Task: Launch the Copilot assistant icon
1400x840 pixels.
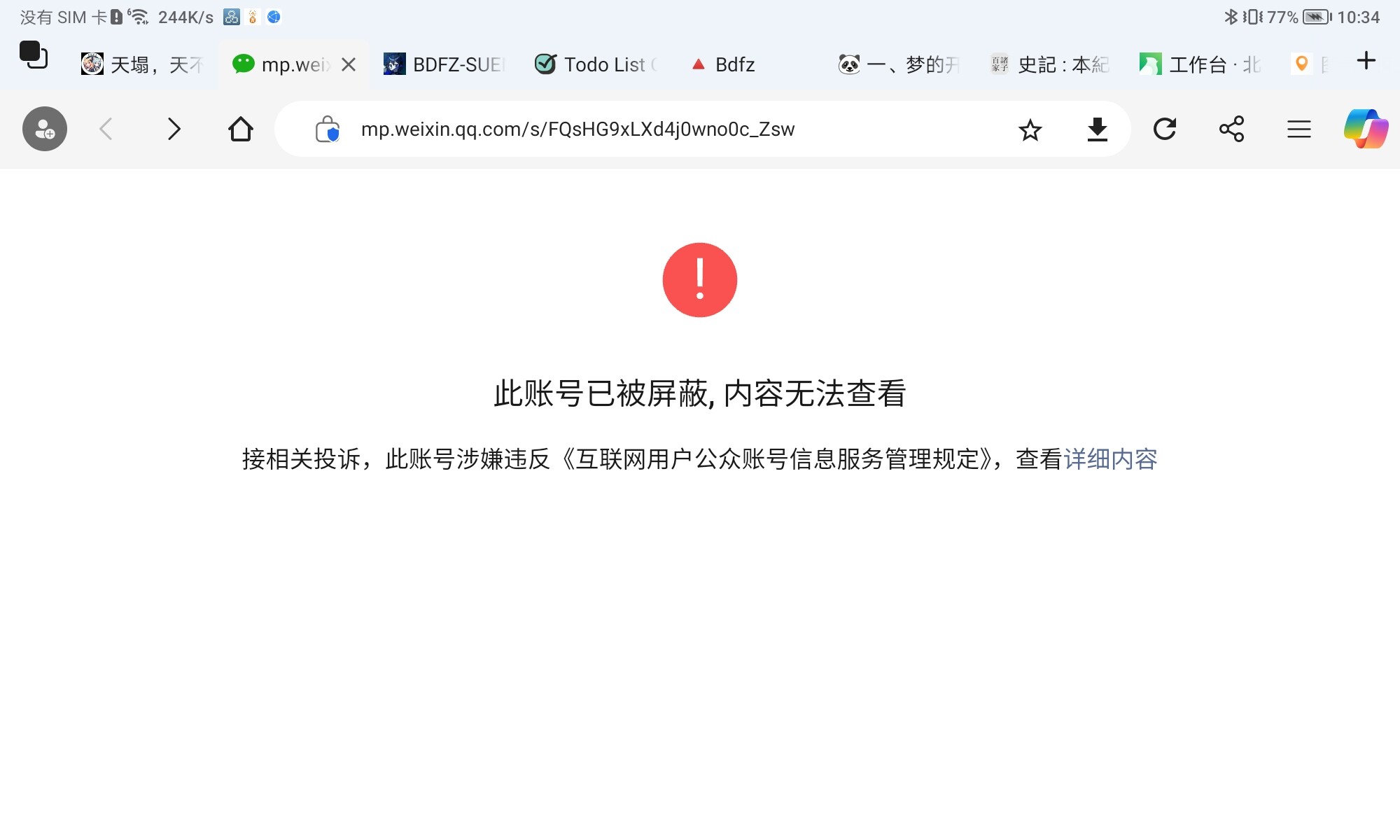Action: click(1366, 129)
